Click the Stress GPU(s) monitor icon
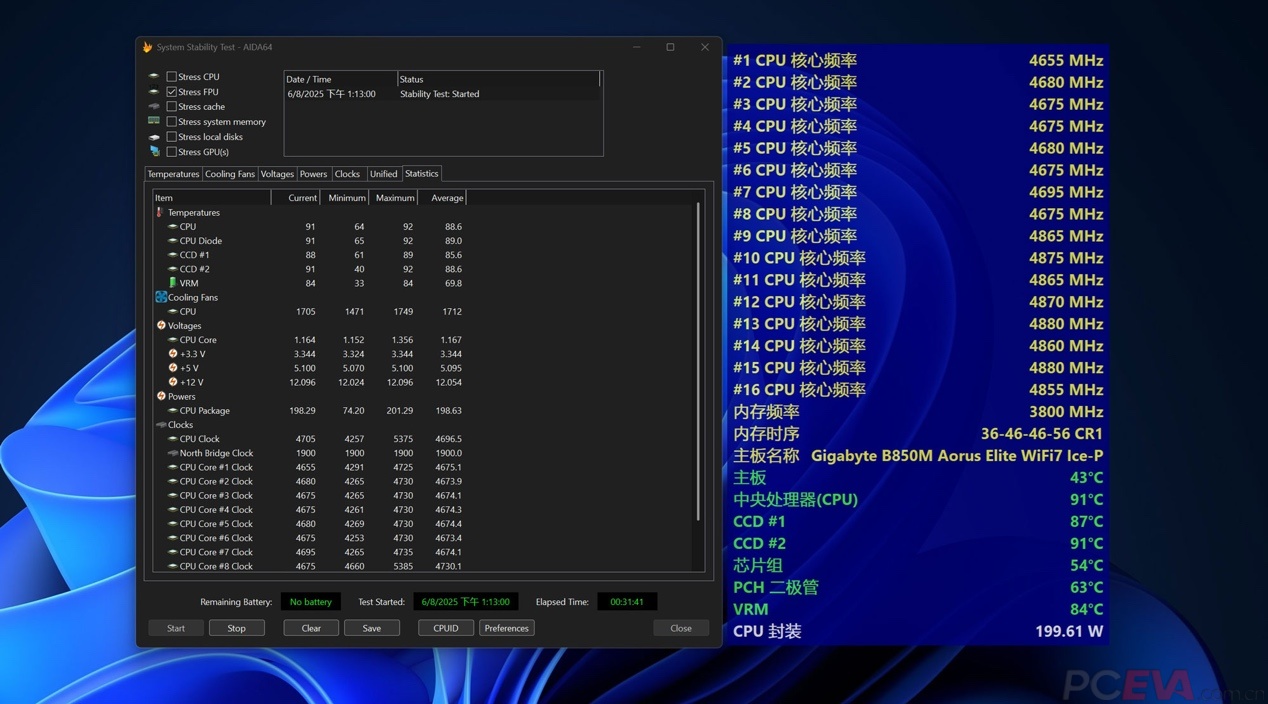Image resolution: width=1268 pixels, height=704 pixels. coord(154,152)
